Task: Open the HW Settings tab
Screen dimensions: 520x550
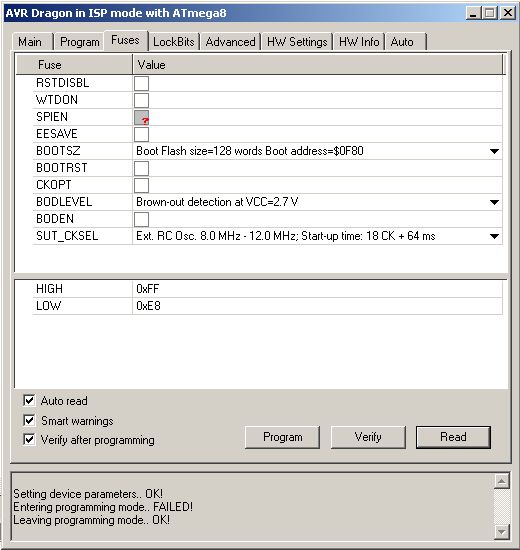Action: coord(297,42)
